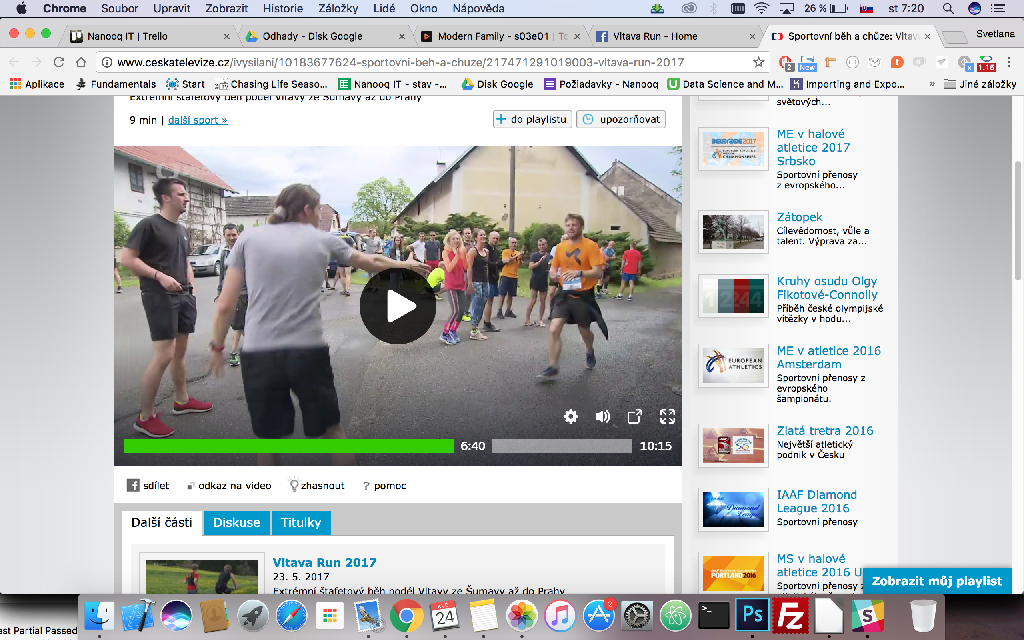Switch to the 'Diskuse' tab
This screenshot has width=1024, height=640.
236,522
